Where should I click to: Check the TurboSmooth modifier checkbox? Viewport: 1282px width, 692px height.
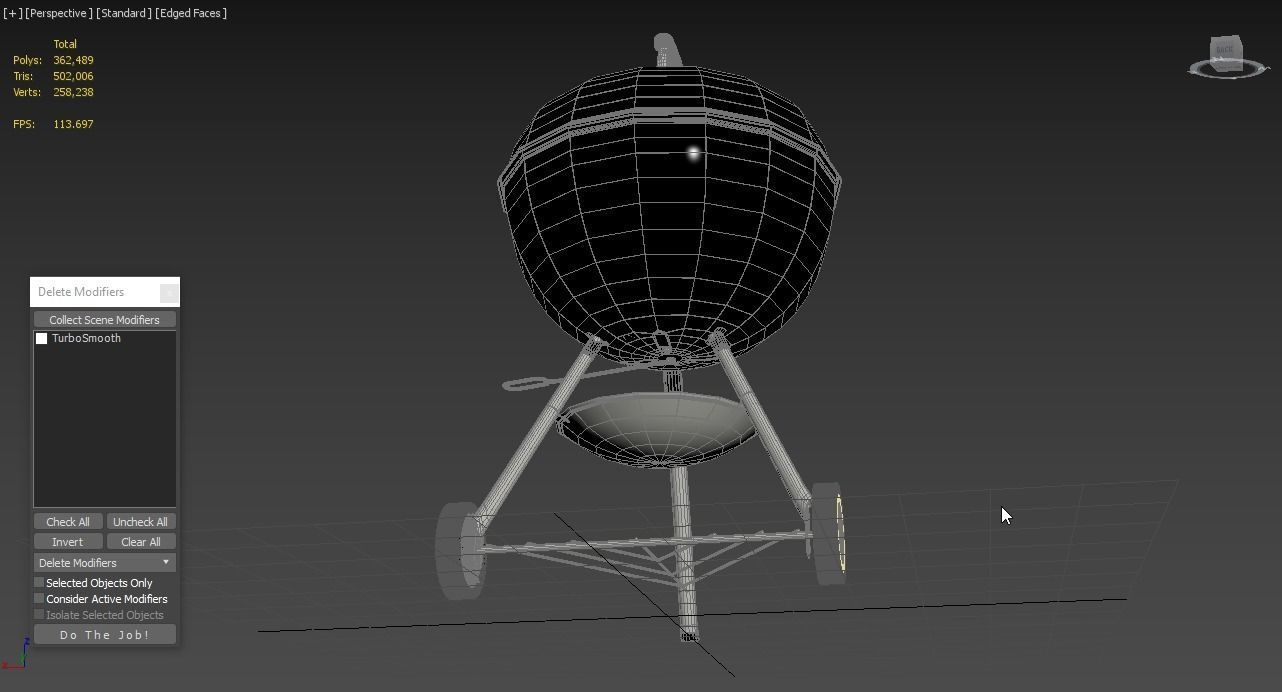42,339
